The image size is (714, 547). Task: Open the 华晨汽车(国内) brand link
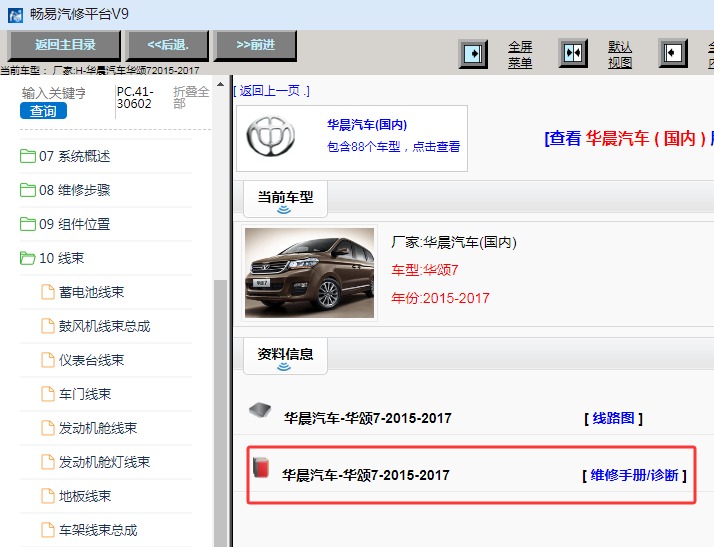click(x=367, y=124)
